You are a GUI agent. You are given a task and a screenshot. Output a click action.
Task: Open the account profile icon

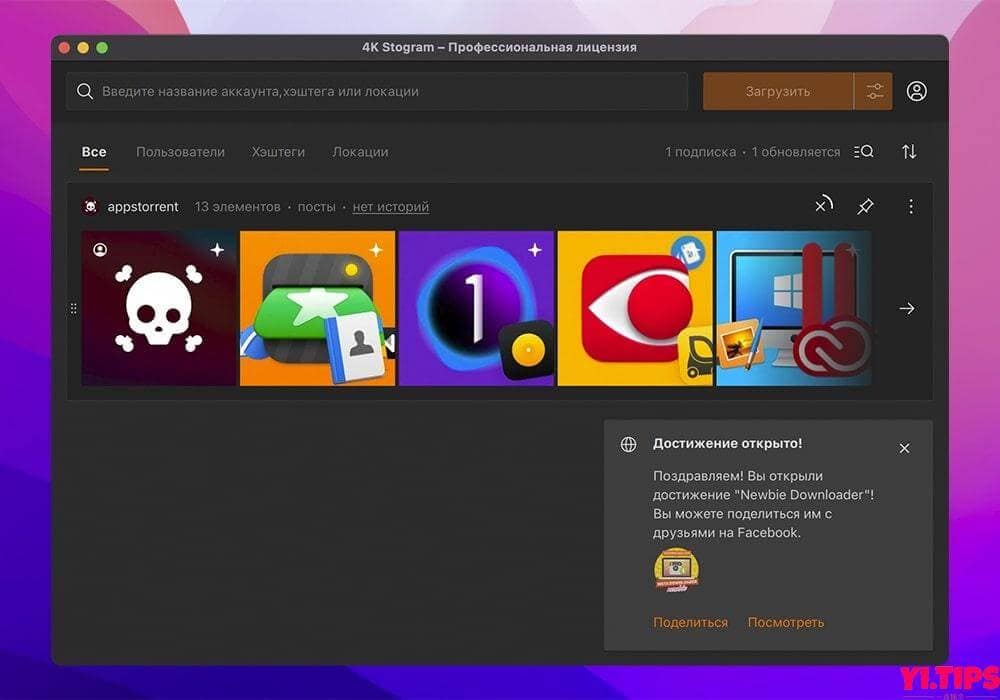tap(917, 90)
